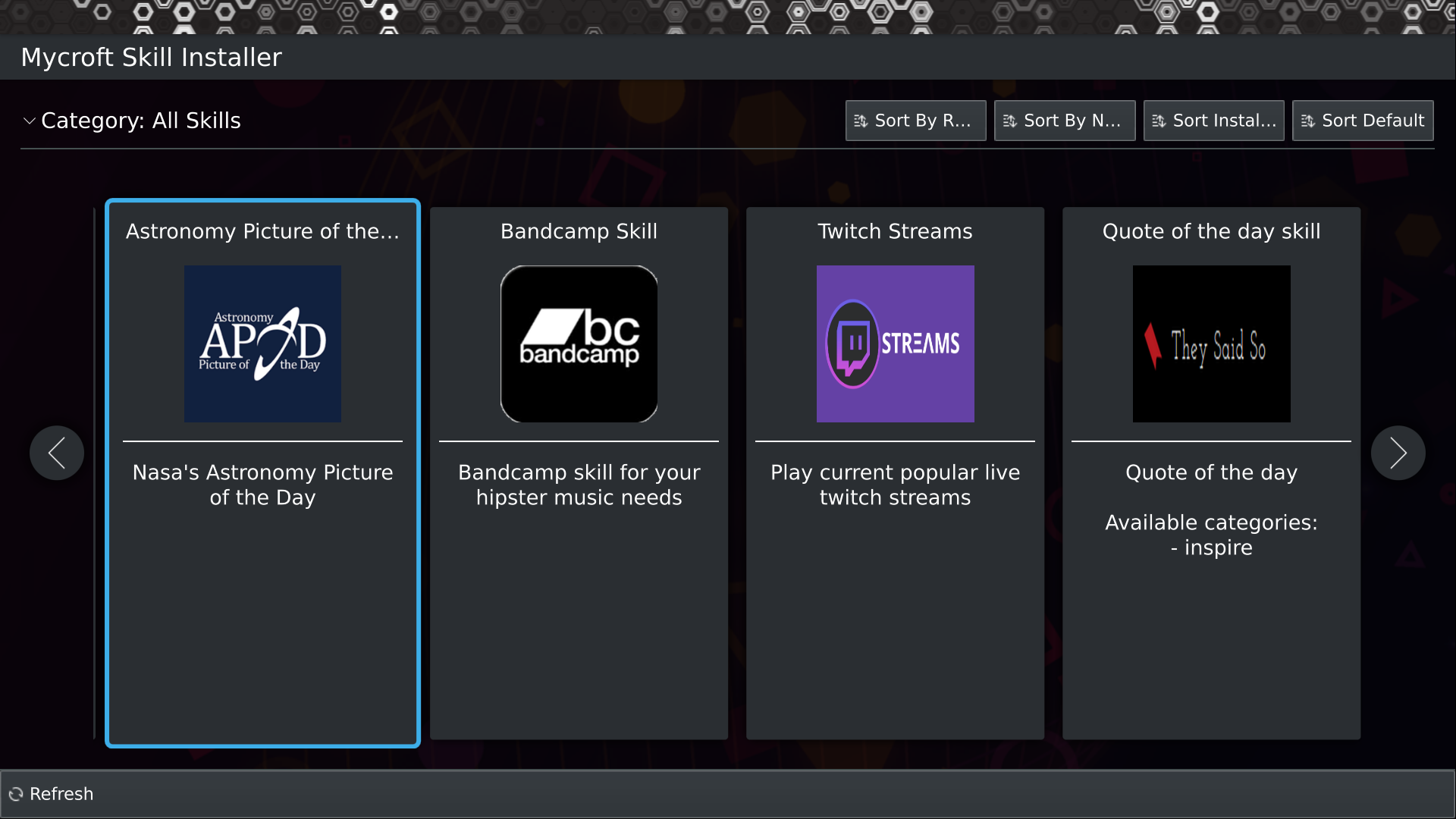Viewport: 1456px width, 819px height.
Task: Refresh the skill list
Action: (x=727, y=794)
